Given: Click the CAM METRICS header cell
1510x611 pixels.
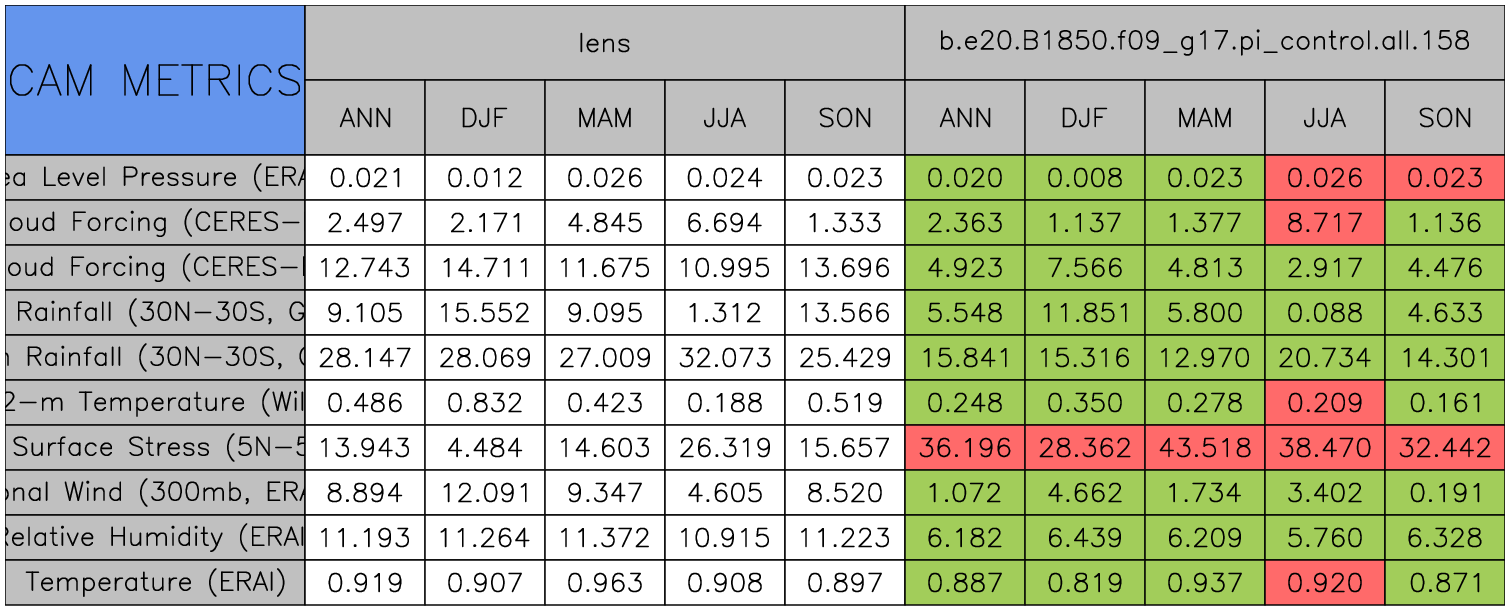Looking at the screenshot, I should 155,80.
